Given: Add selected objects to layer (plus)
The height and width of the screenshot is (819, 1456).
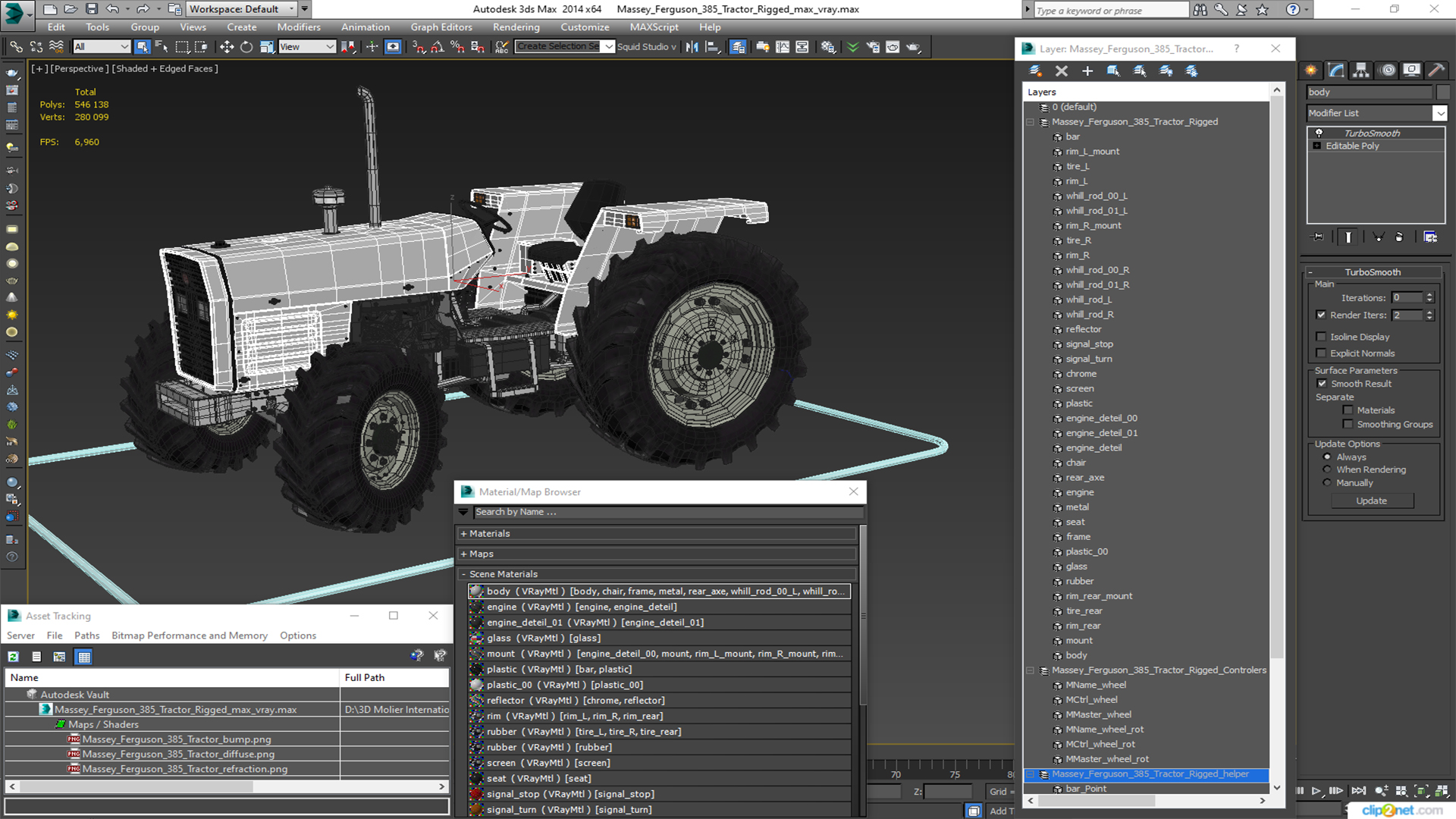Looking at the screenshot, I should pyautogui.click(x=1087, y=71).
